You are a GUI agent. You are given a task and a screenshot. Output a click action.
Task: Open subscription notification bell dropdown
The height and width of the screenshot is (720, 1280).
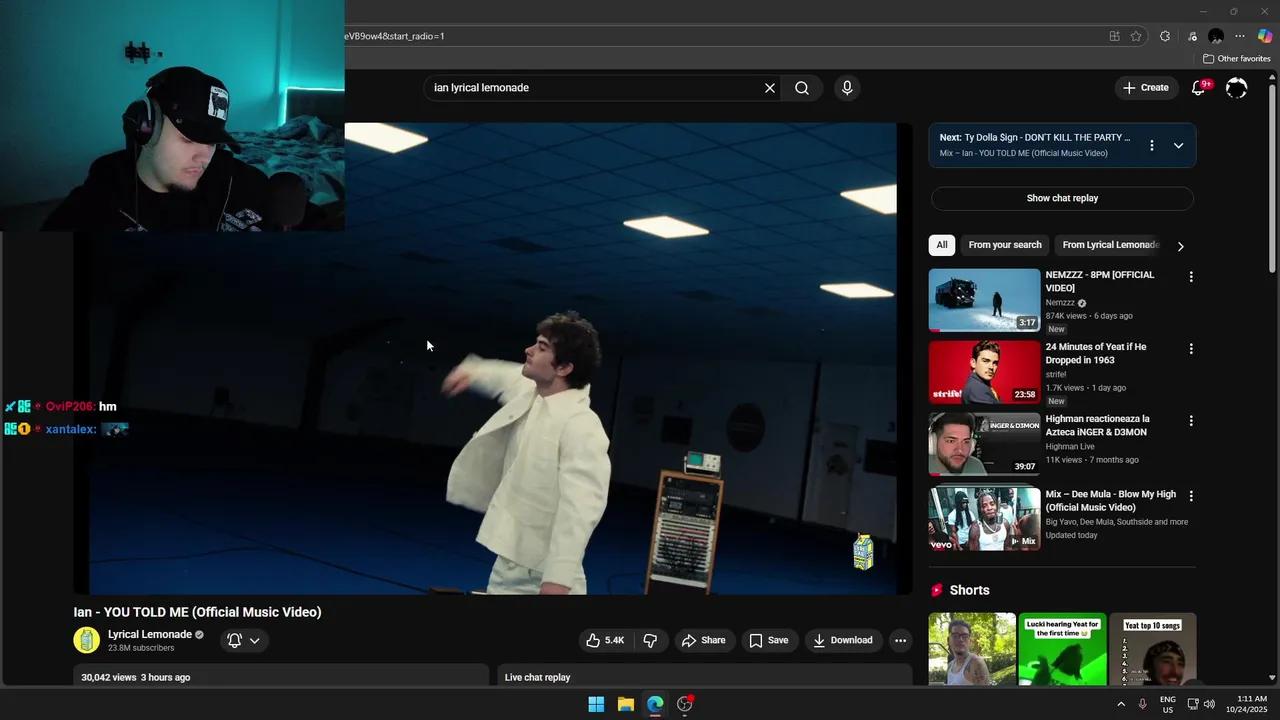click(x=243, y=640)
